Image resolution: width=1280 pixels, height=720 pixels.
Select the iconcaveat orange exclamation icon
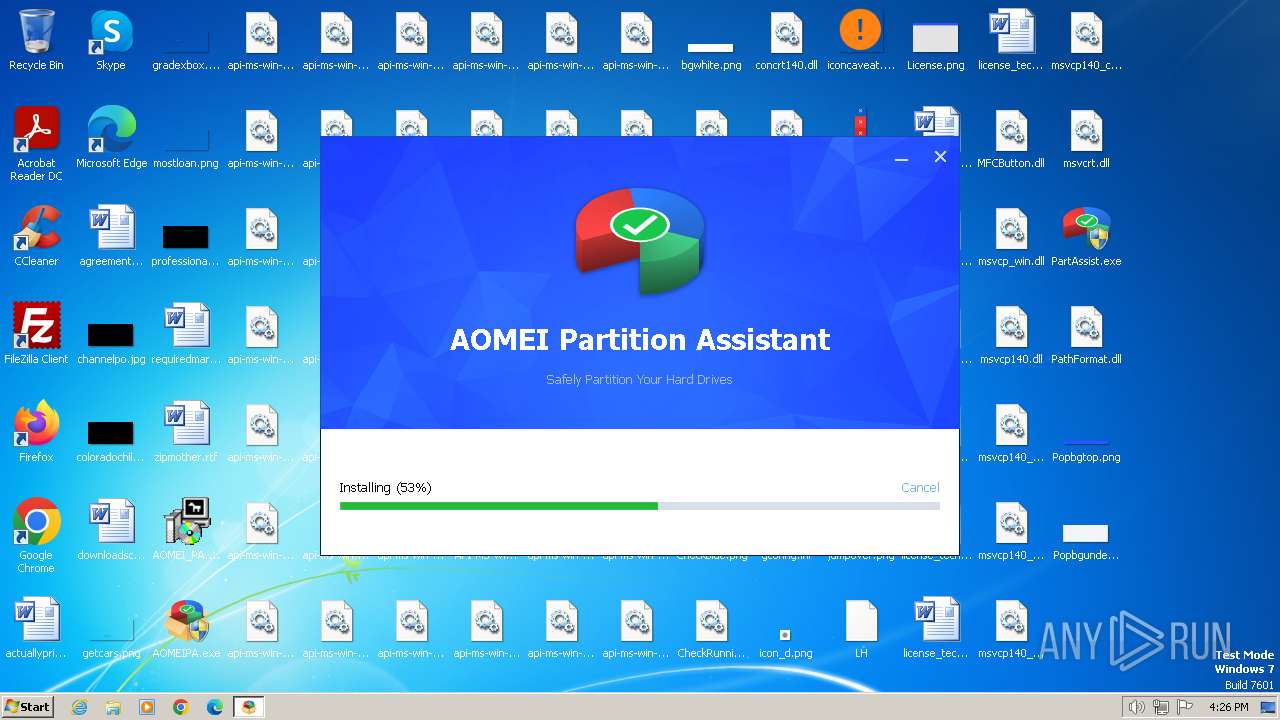point(861,41)
